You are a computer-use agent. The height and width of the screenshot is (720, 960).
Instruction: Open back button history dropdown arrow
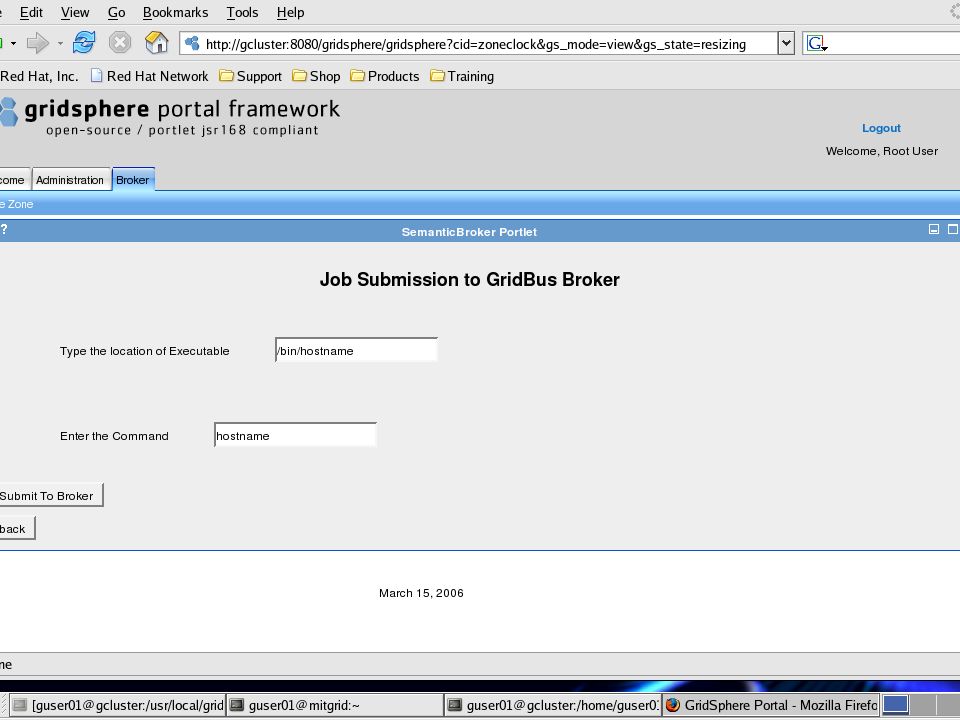point(13,43)
